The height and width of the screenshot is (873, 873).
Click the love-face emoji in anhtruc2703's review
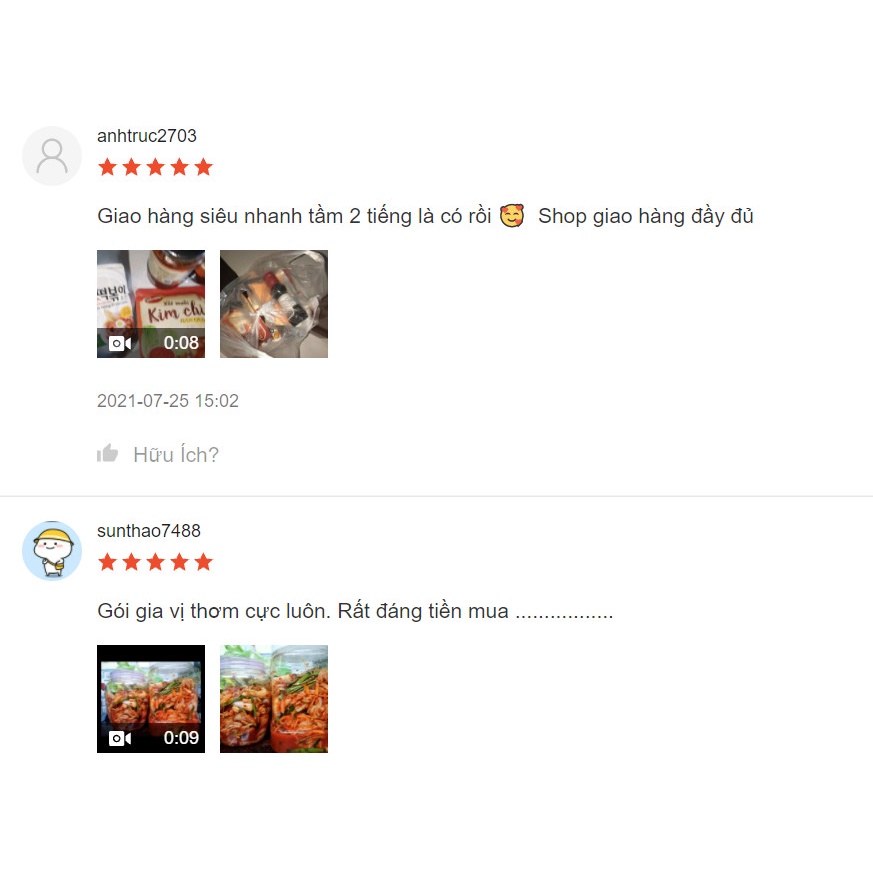512,216
